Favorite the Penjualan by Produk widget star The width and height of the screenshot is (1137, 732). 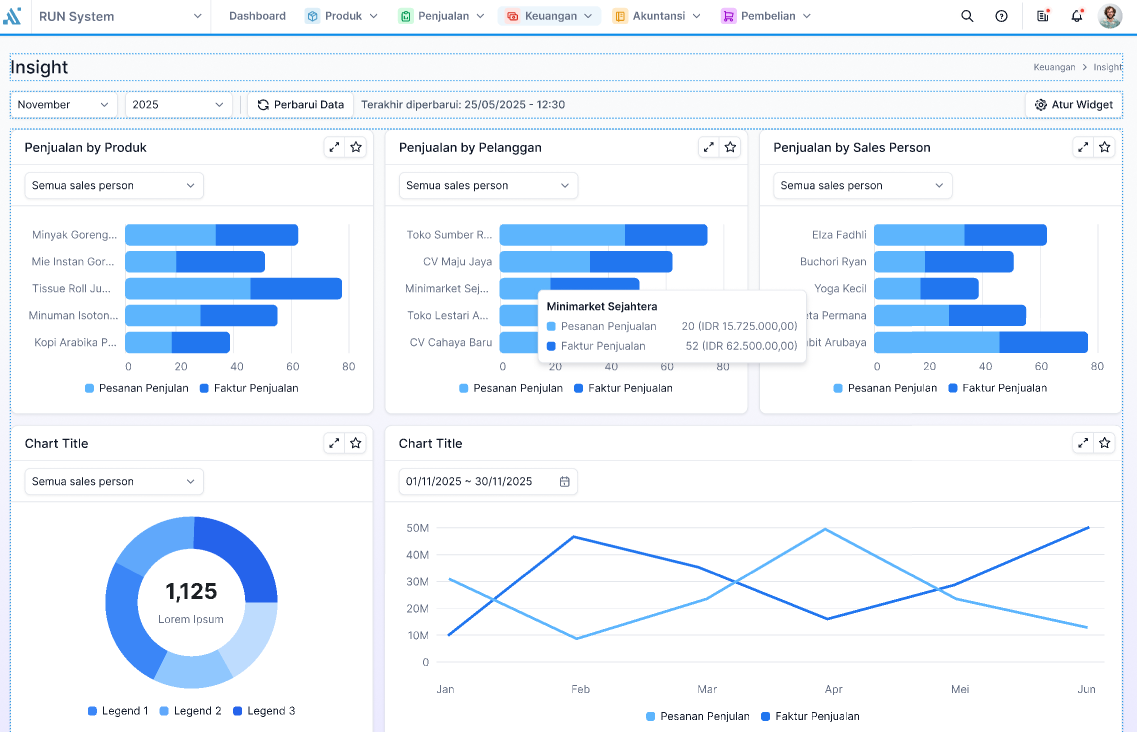355,147
